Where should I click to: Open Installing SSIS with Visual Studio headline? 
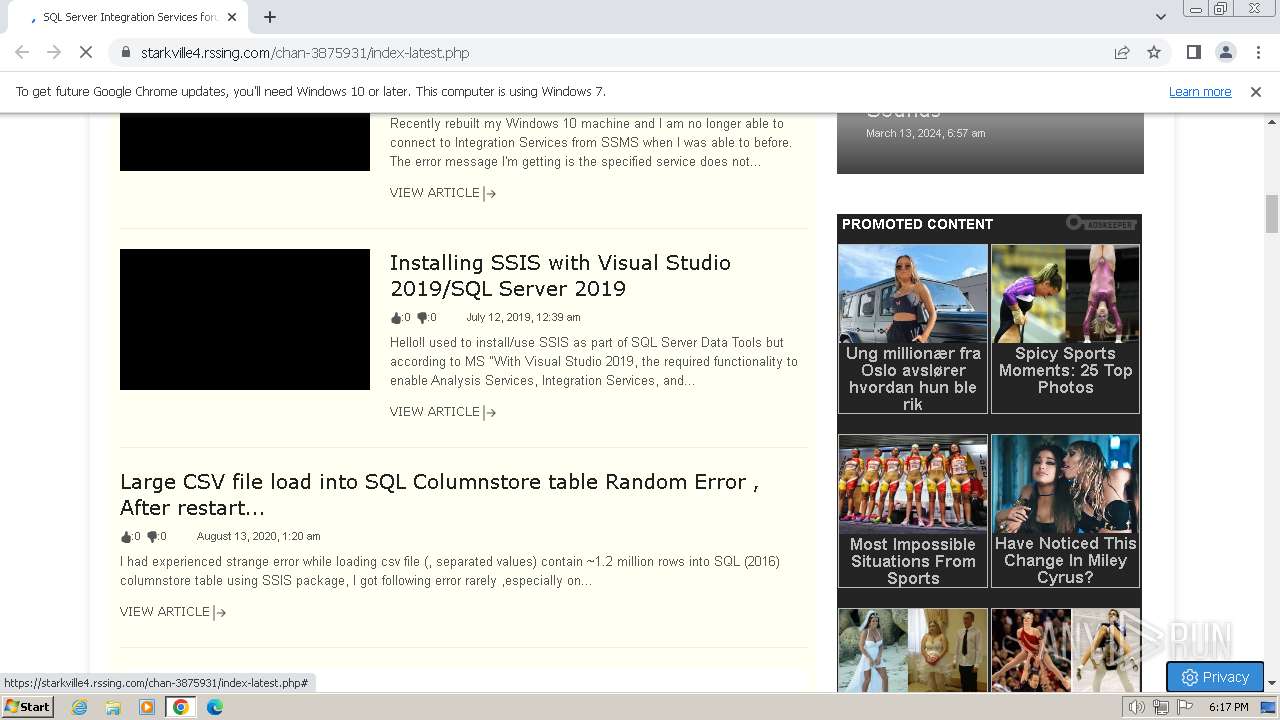560,275
